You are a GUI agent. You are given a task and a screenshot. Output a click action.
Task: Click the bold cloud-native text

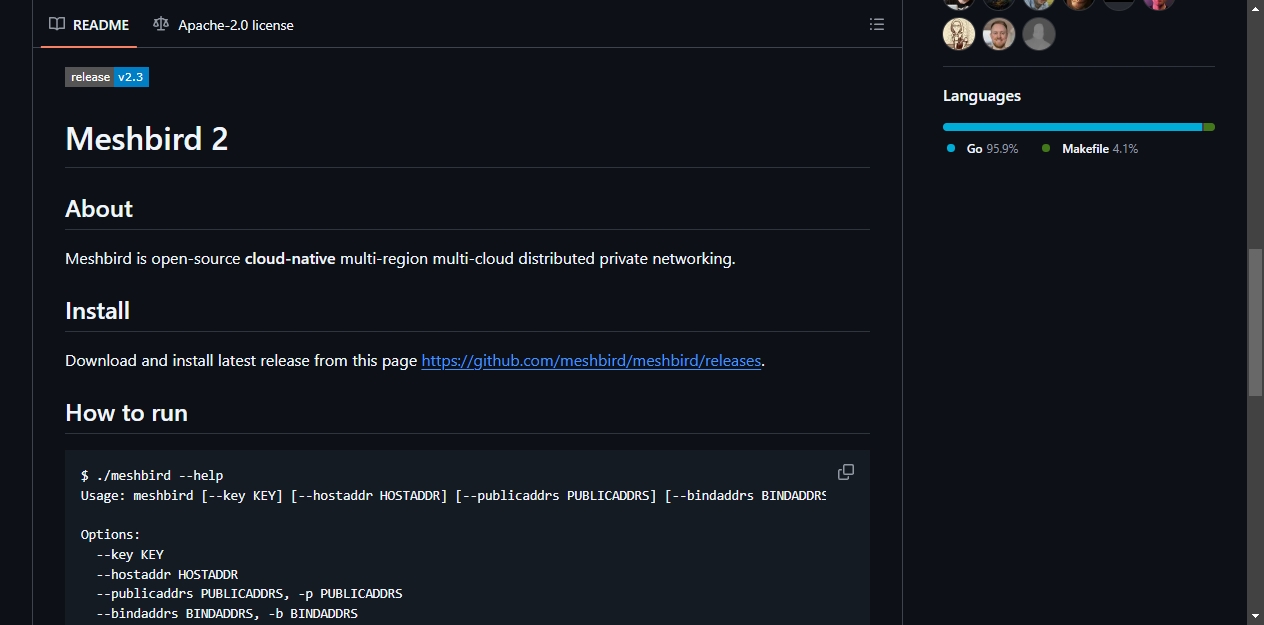pyautogui.click(x=290, y=258)
